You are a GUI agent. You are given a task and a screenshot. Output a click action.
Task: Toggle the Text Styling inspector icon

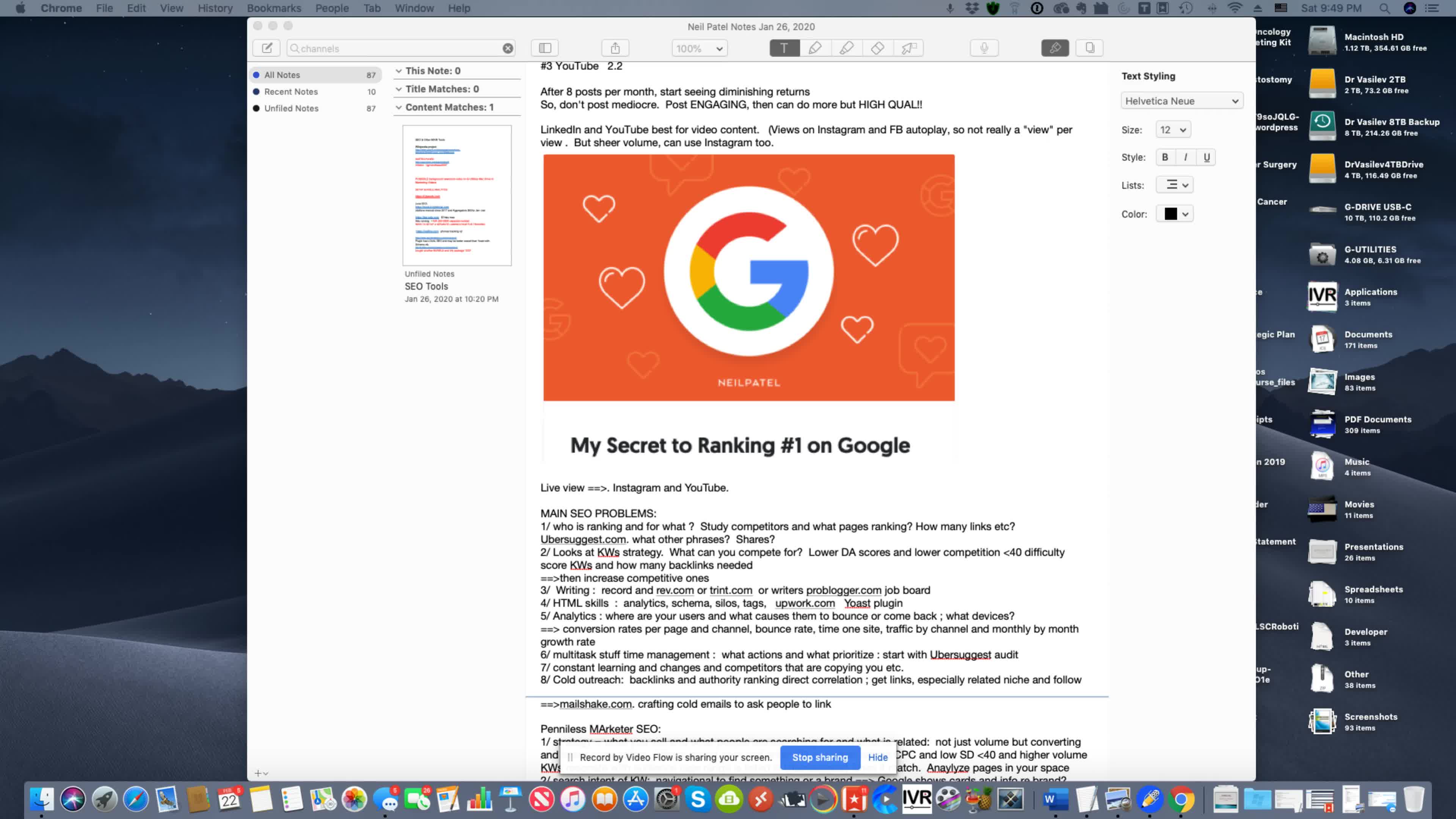coord(1055,48)
